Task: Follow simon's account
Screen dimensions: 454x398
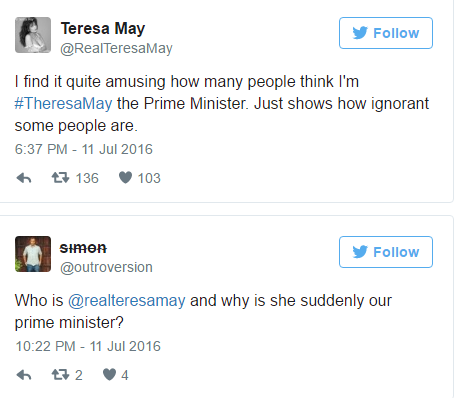Action: [x=386, y=252]
